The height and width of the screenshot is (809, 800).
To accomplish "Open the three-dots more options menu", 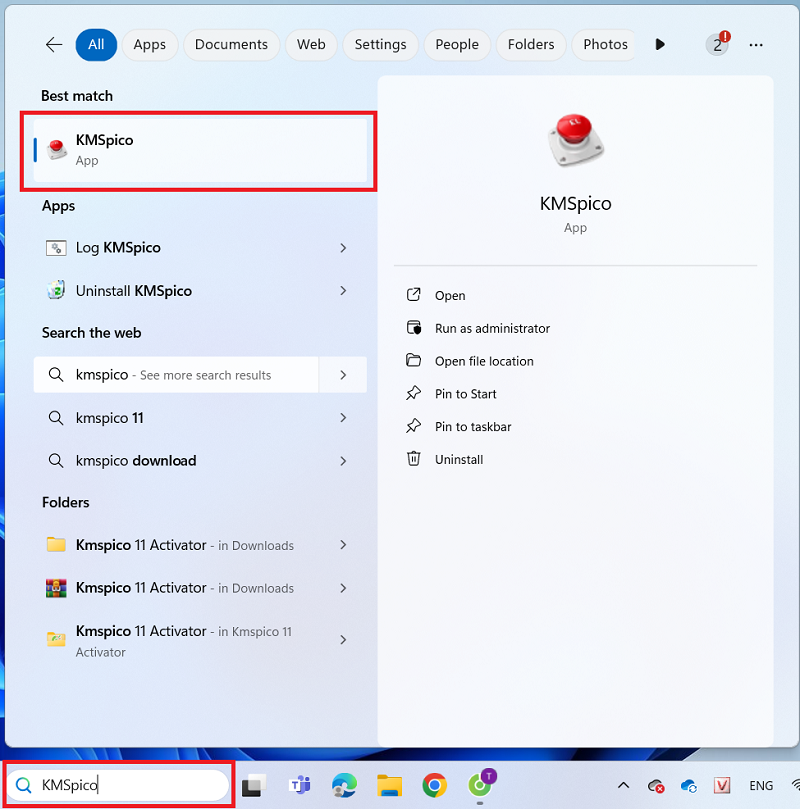I will [x=756, y=45].
